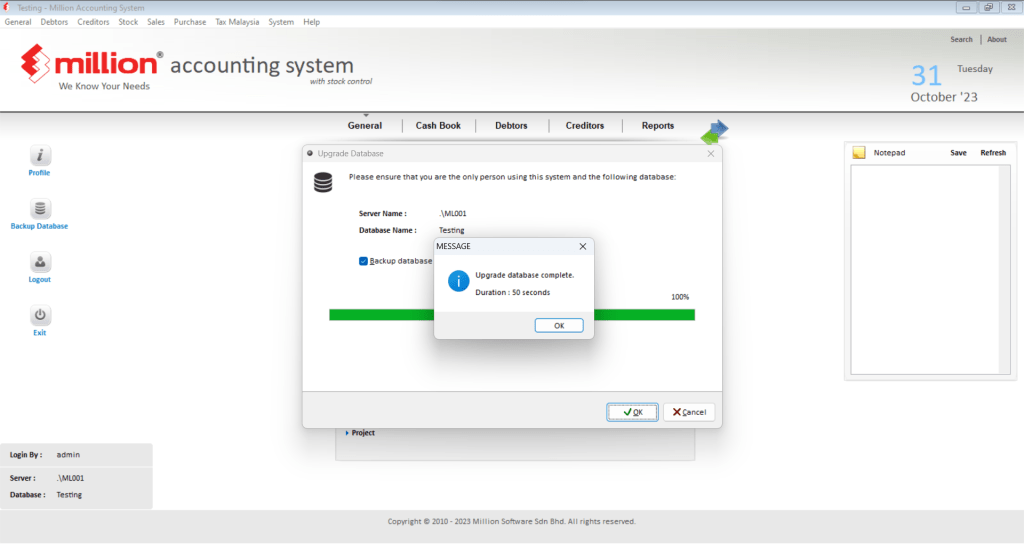
Task: Switch to the Cash Book tab
Action: coord(438,126)
